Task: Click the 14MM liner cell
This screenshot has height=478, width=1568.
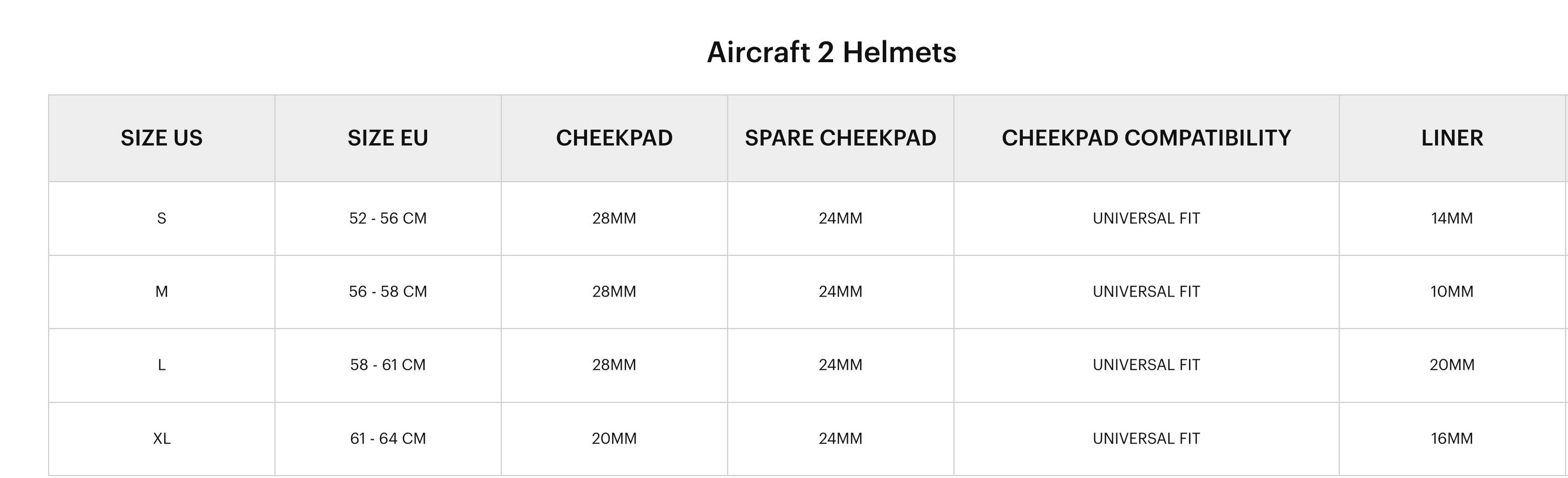Action: pyautogui.click(x=1452, y=219)
